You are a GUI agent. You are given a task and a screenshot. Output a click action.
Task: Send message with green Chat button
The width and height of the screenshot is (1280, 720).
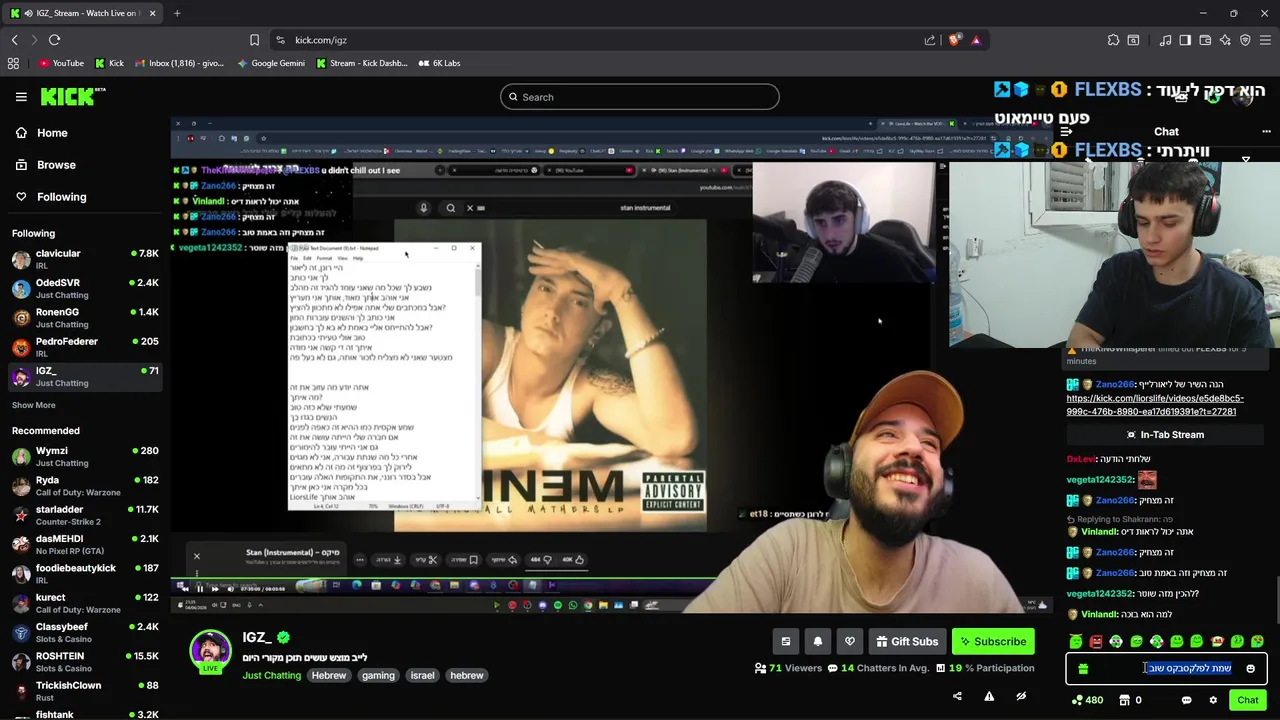tap(1247, 700)
